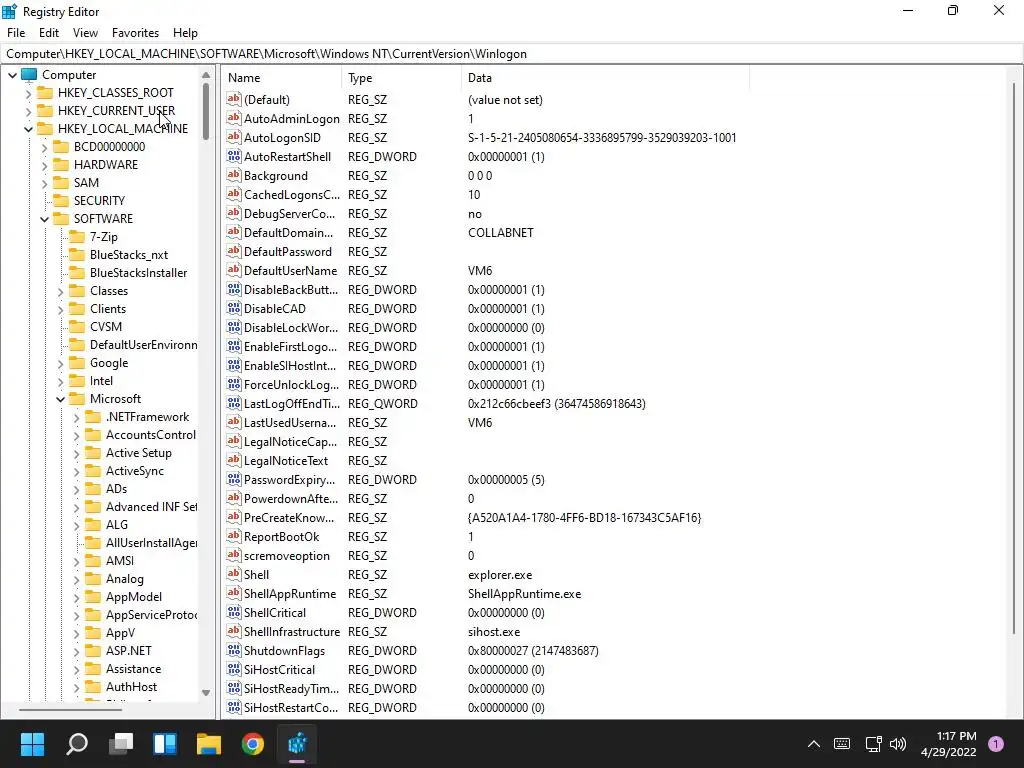Open File Explorer from taskbar
This screenshot has height=768, width=1024.
(209, 743)
